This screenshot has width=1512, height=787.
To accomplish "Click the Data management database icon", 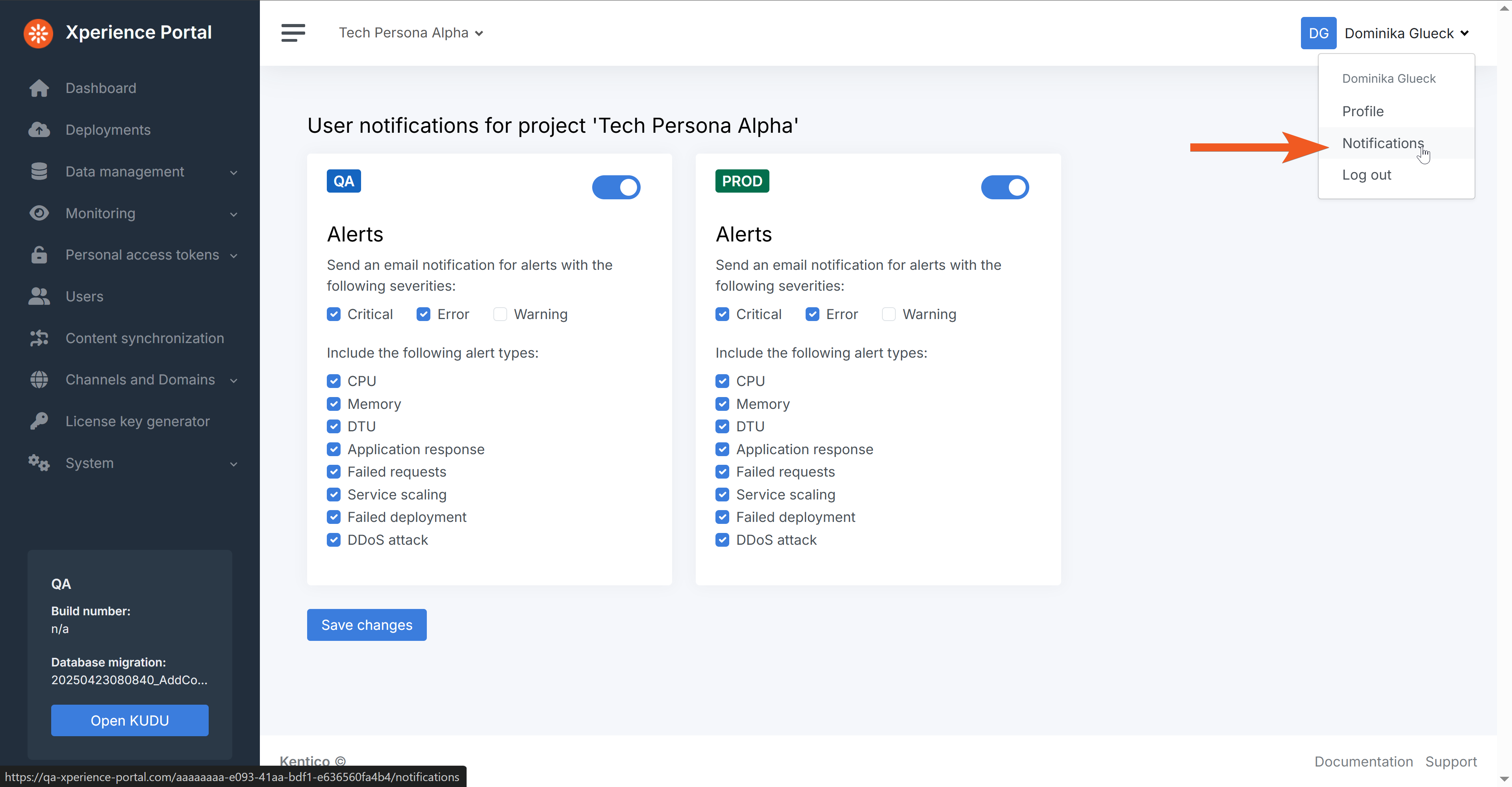I will point(39,171).
